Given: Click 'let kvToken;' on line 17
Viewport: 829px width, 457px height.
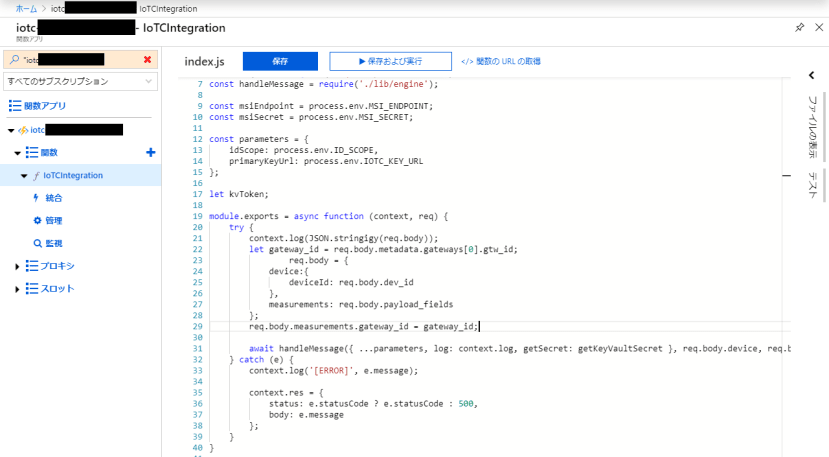Looking at the screenshot, I should pyautogui.click(x=238, y=194).
